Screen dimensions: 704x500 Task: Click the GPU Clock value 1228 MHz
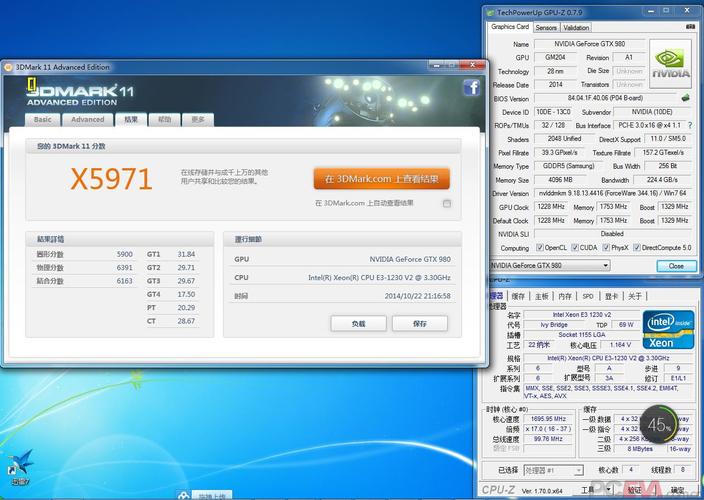click(551, 207)
